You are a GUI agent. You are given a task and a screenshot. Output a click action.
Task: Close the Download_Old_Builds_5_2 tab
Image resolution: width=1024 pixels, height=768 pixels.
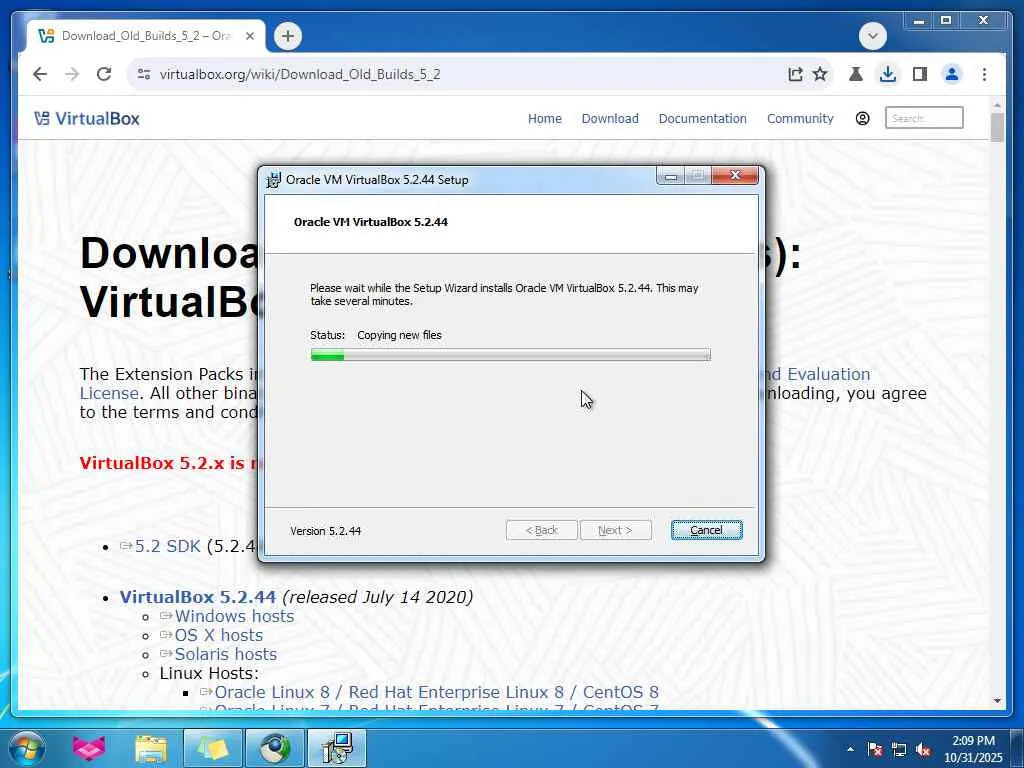click(249, 36)
